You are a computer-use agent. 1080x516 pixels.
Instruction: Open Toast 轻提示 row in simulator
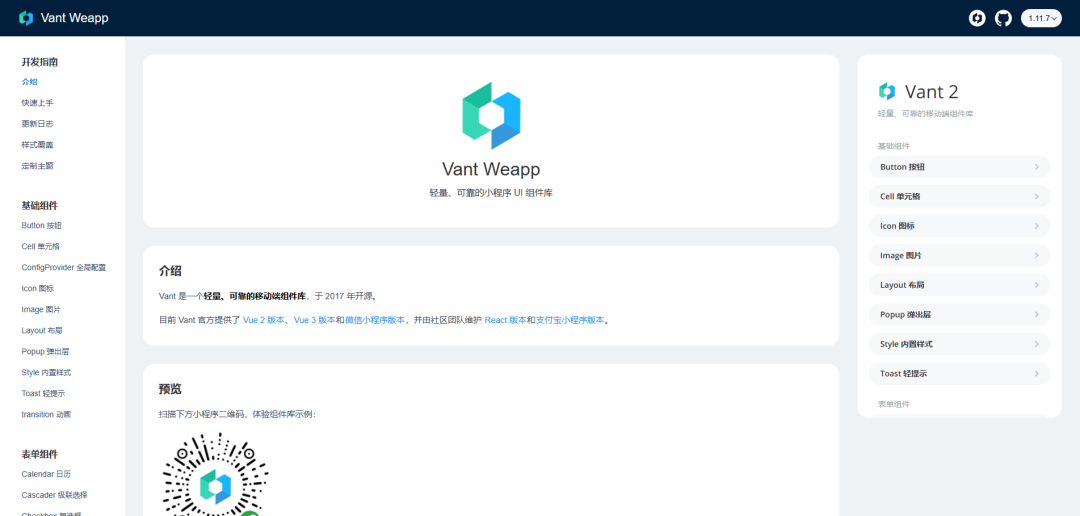959,373
